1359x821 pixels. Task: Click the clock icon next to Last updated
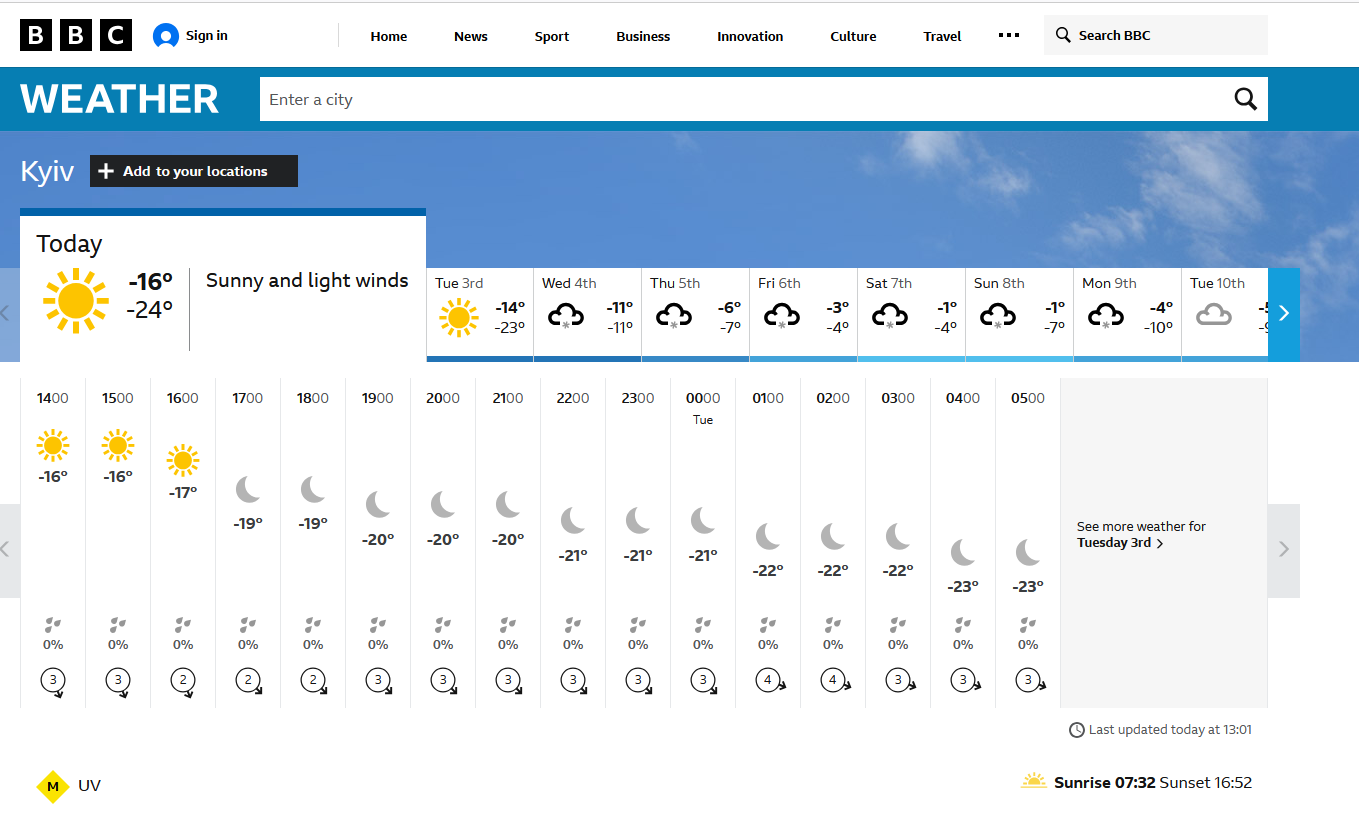point(1077,730)
